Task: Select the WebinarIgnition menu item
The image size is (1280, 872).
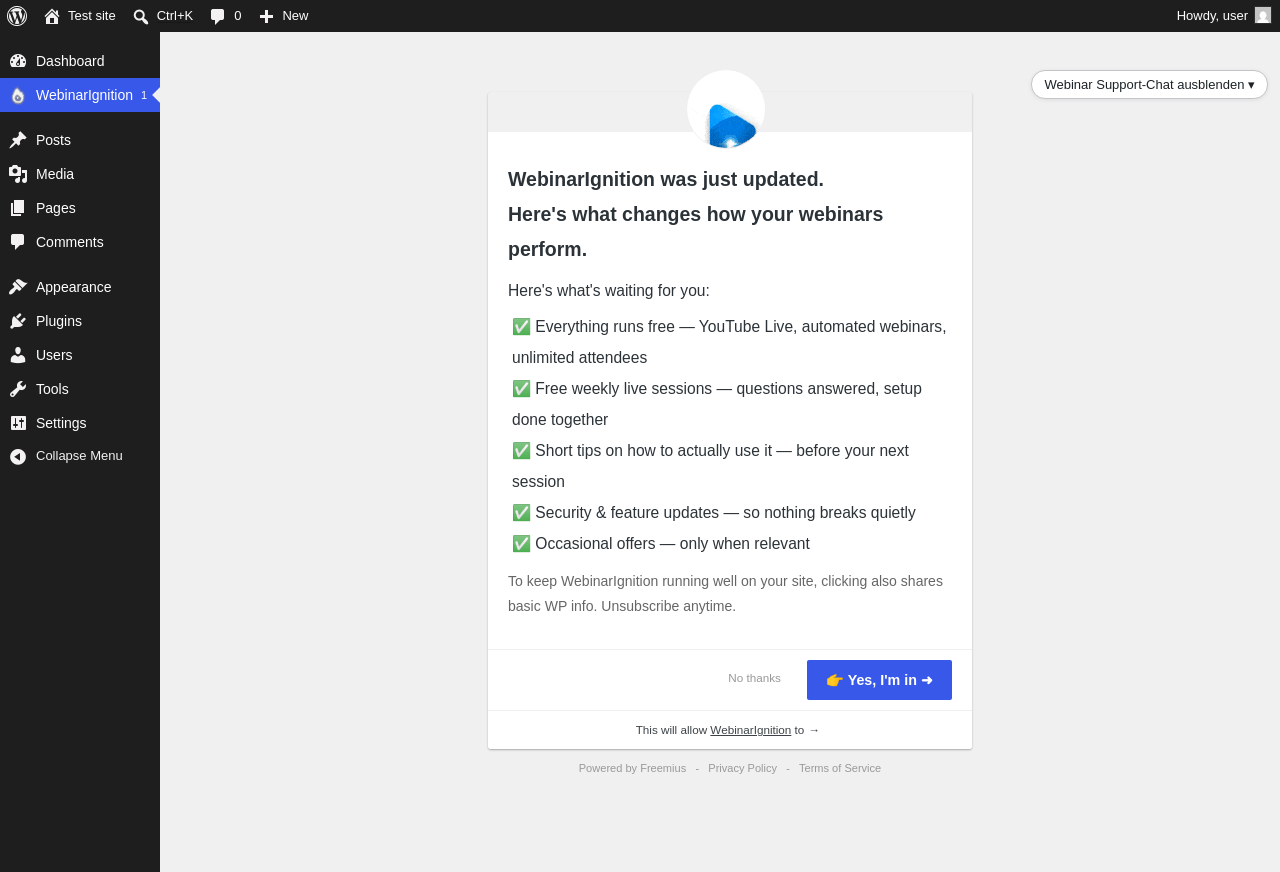Action: pos(80,95)
